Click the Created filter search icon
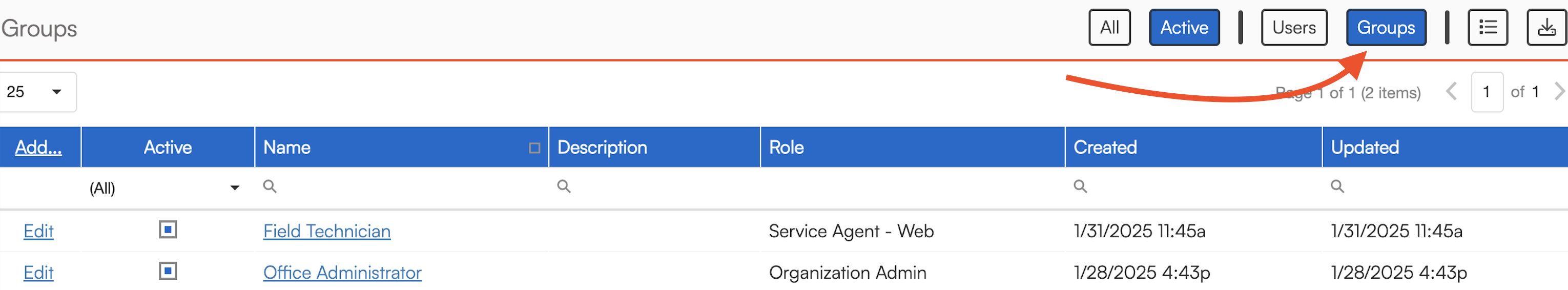This screenshot has width=1568, height=290. tap(1080, 187)
